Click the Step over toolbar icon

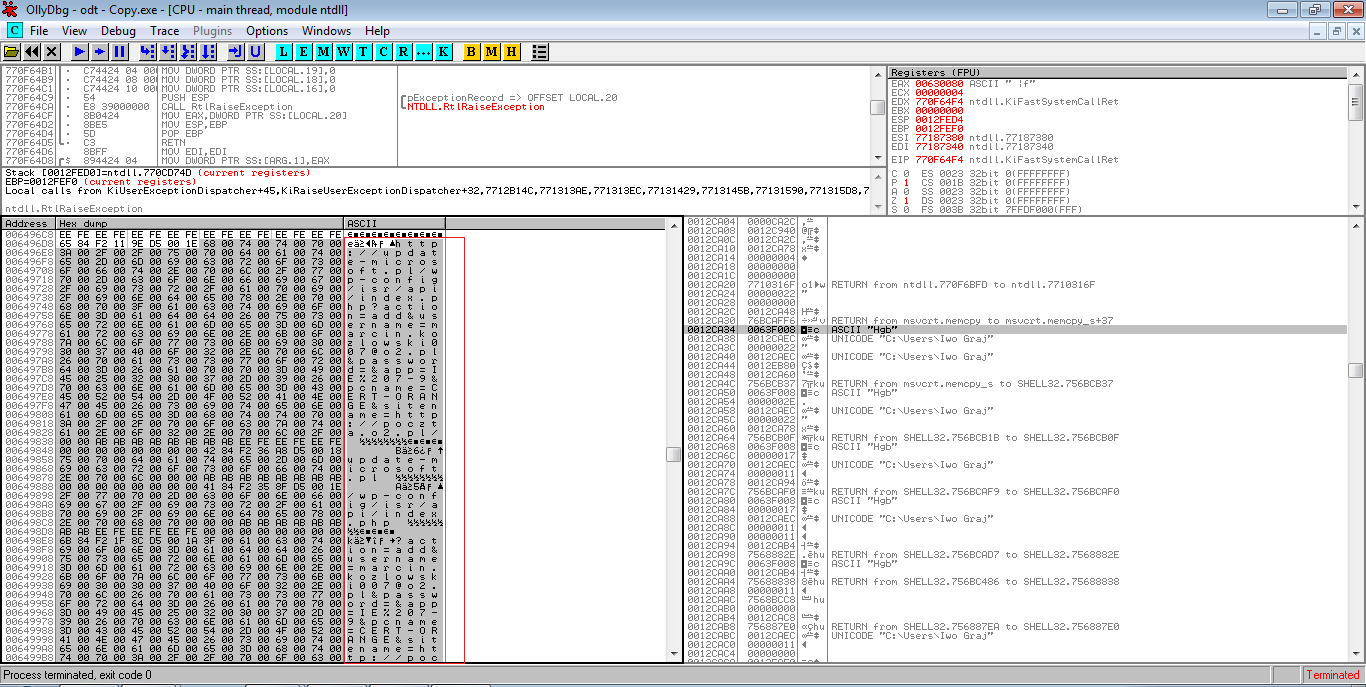[168, 51]
